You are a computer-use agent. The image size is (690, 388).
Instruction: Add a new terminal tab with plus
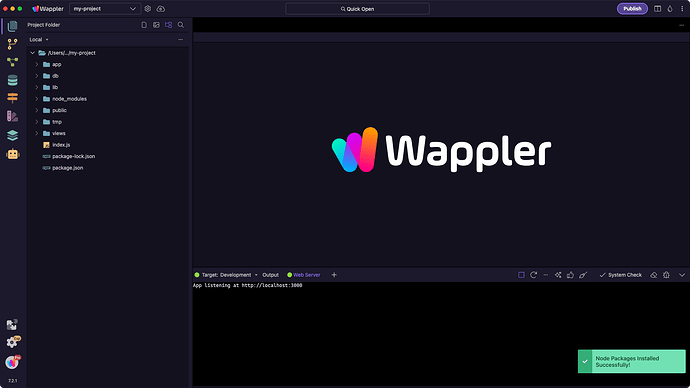[334, 275]
